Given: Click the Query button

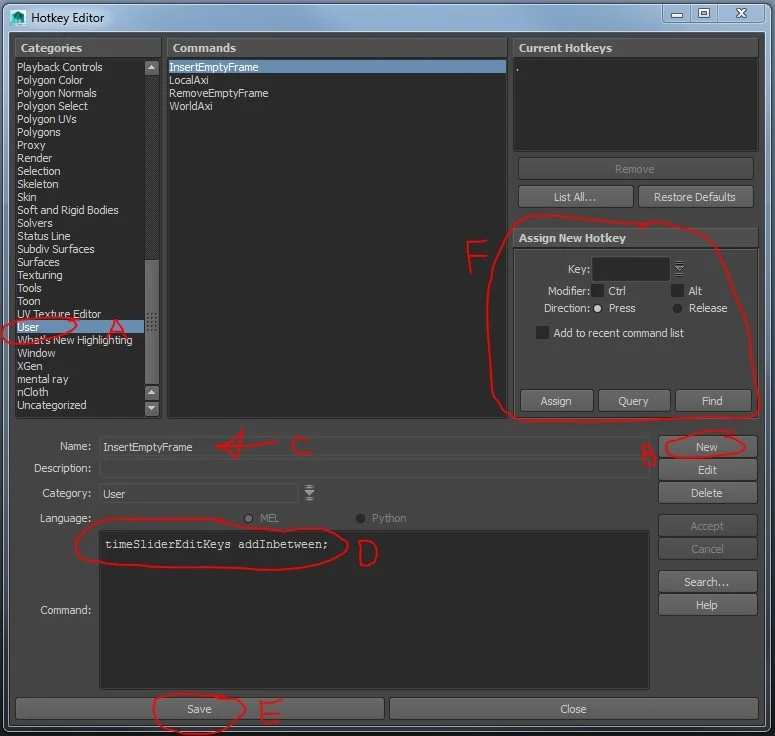Looking at the screenshot, I should [x=633, y=401].
